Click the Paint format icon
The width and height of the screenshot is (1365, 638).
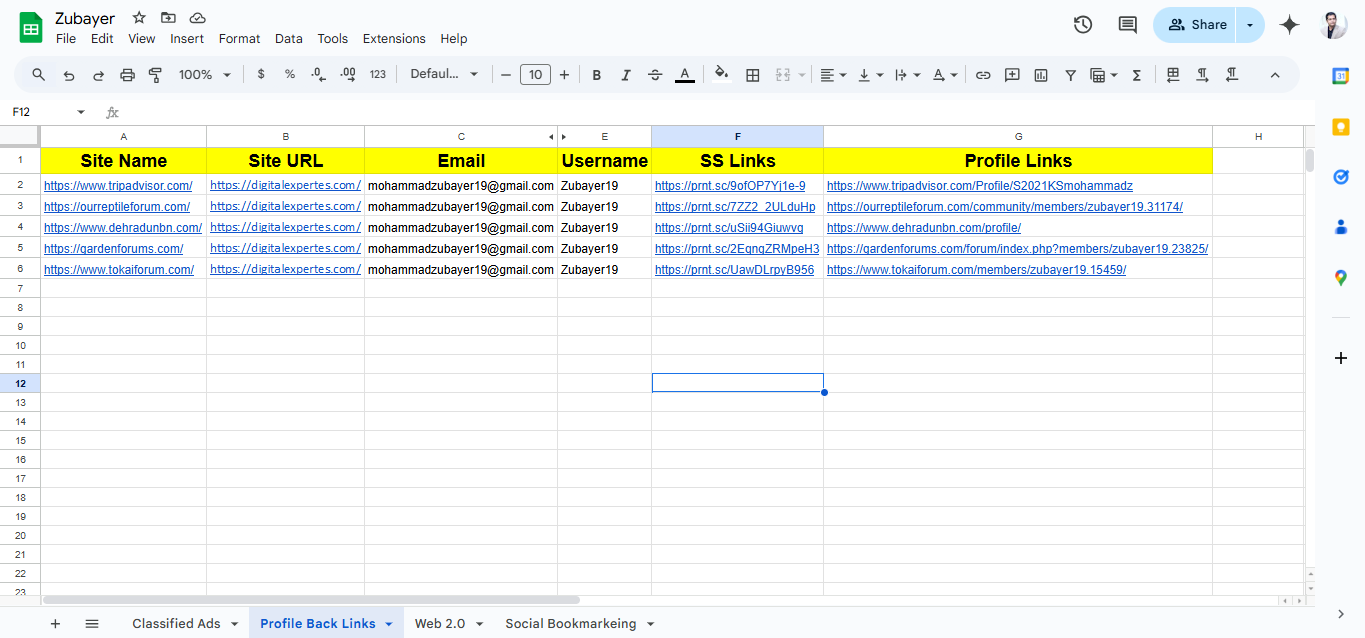click(155, 75)
